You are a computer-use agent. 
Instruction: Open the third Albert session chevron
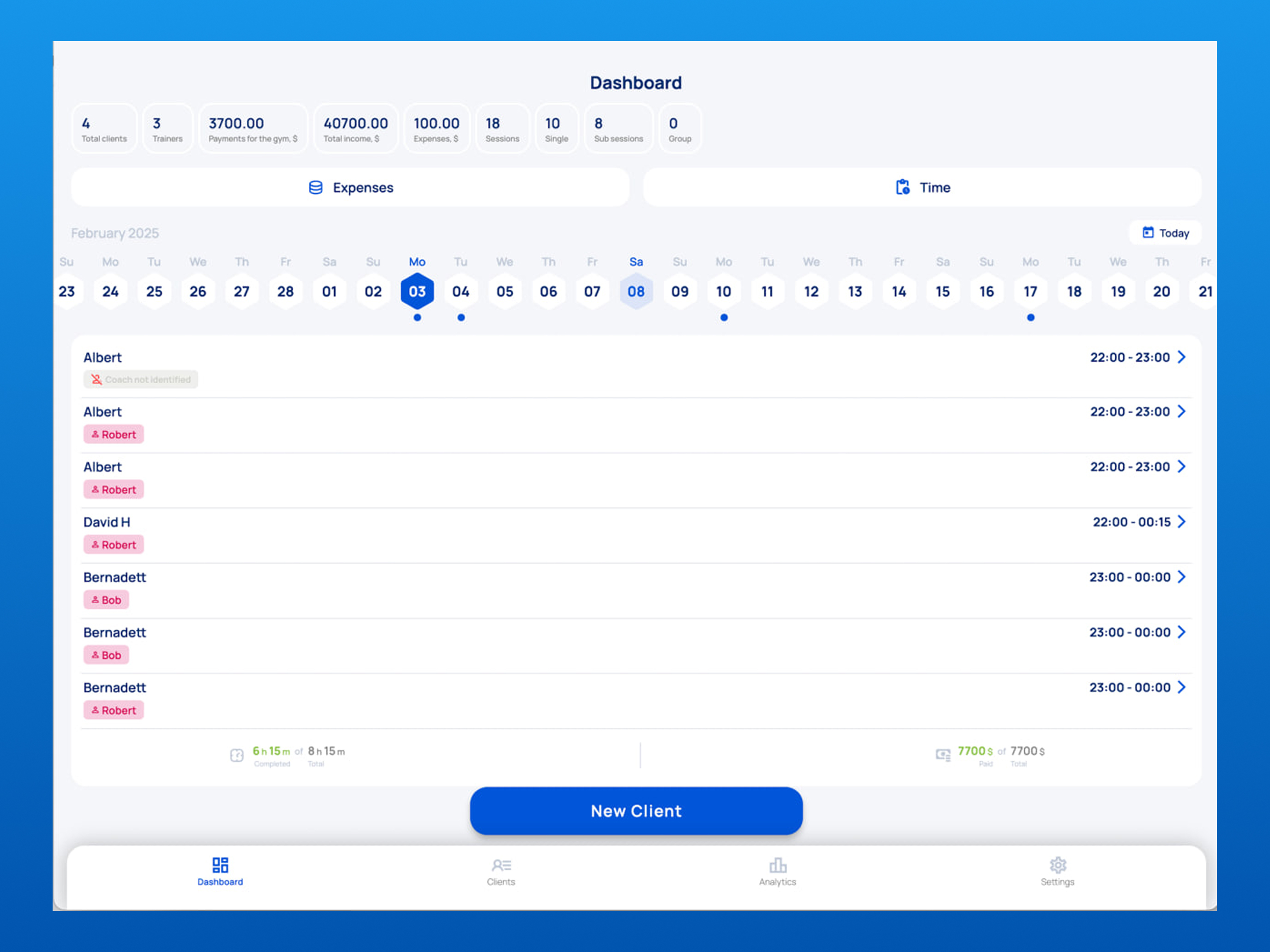coord(1181,466)
